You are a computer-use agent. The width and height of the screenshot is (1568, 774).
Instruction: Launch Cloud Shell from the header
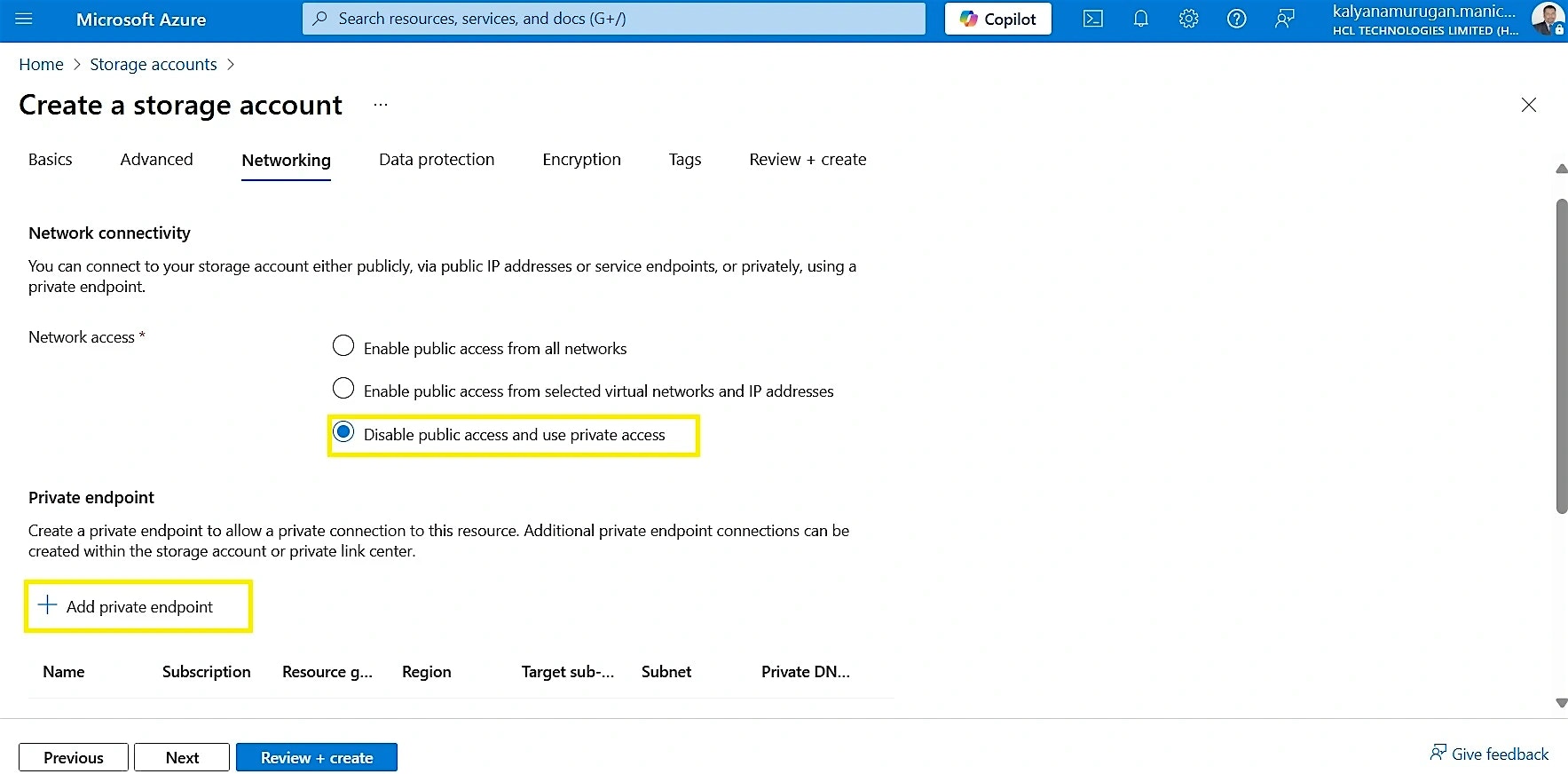pos(1092,19)
